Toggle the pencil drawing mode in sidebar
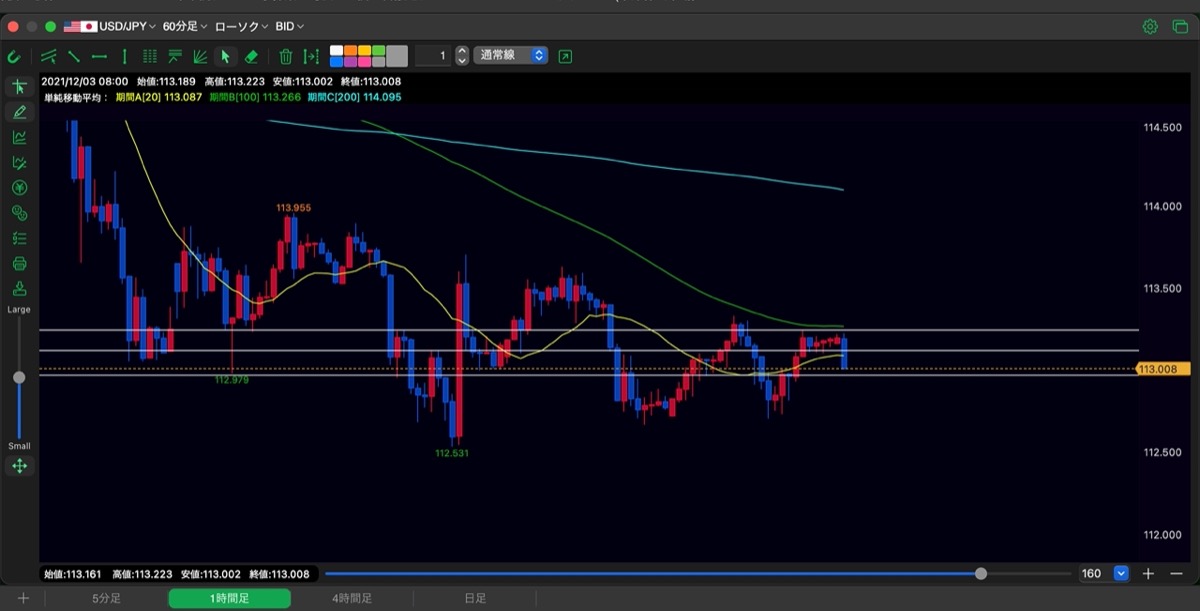Screen dimensions: 1200x611 click(19, 112)
